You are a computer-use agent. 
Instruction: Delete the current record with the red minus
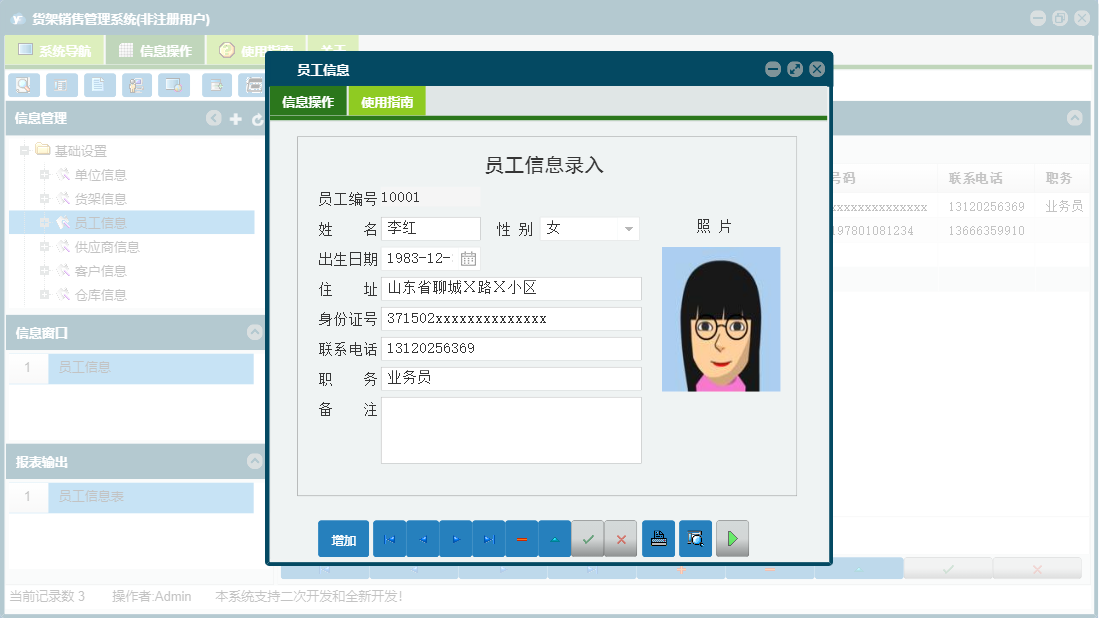522,538
